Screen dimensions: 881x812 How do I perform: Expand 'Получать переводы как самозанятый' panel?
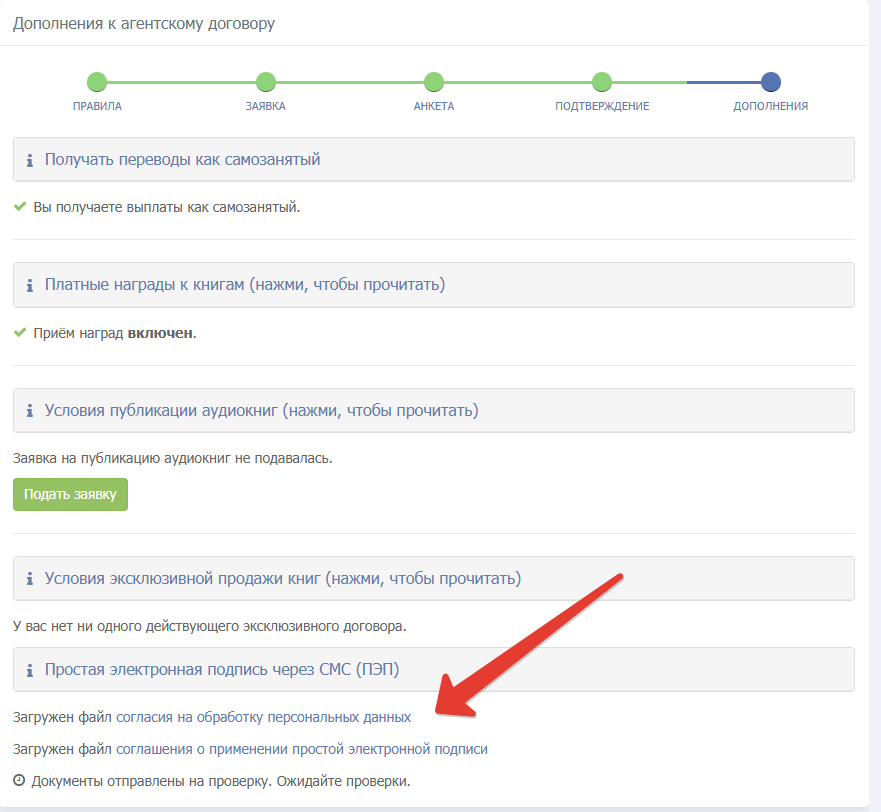coord(434,160)
